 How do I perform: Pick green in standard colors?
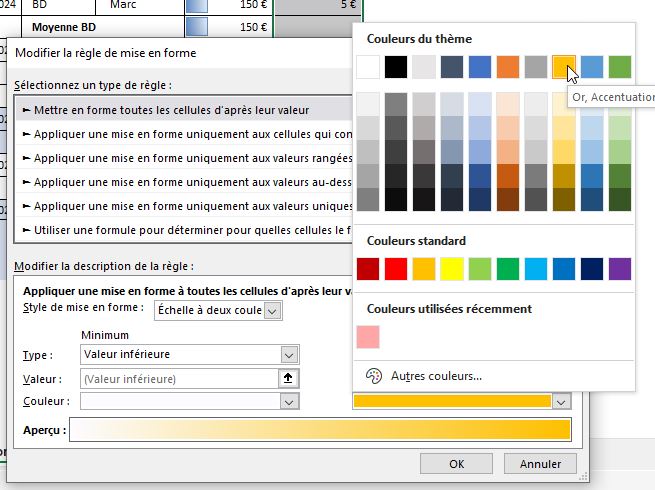pos(508,269)
